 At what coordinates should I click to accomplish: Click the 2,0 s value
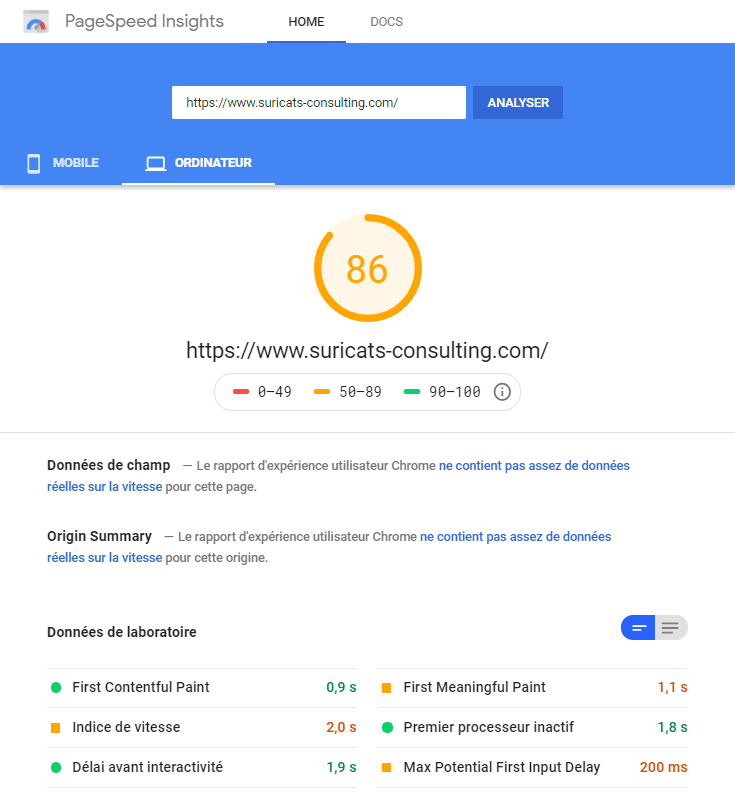(341, 728)
